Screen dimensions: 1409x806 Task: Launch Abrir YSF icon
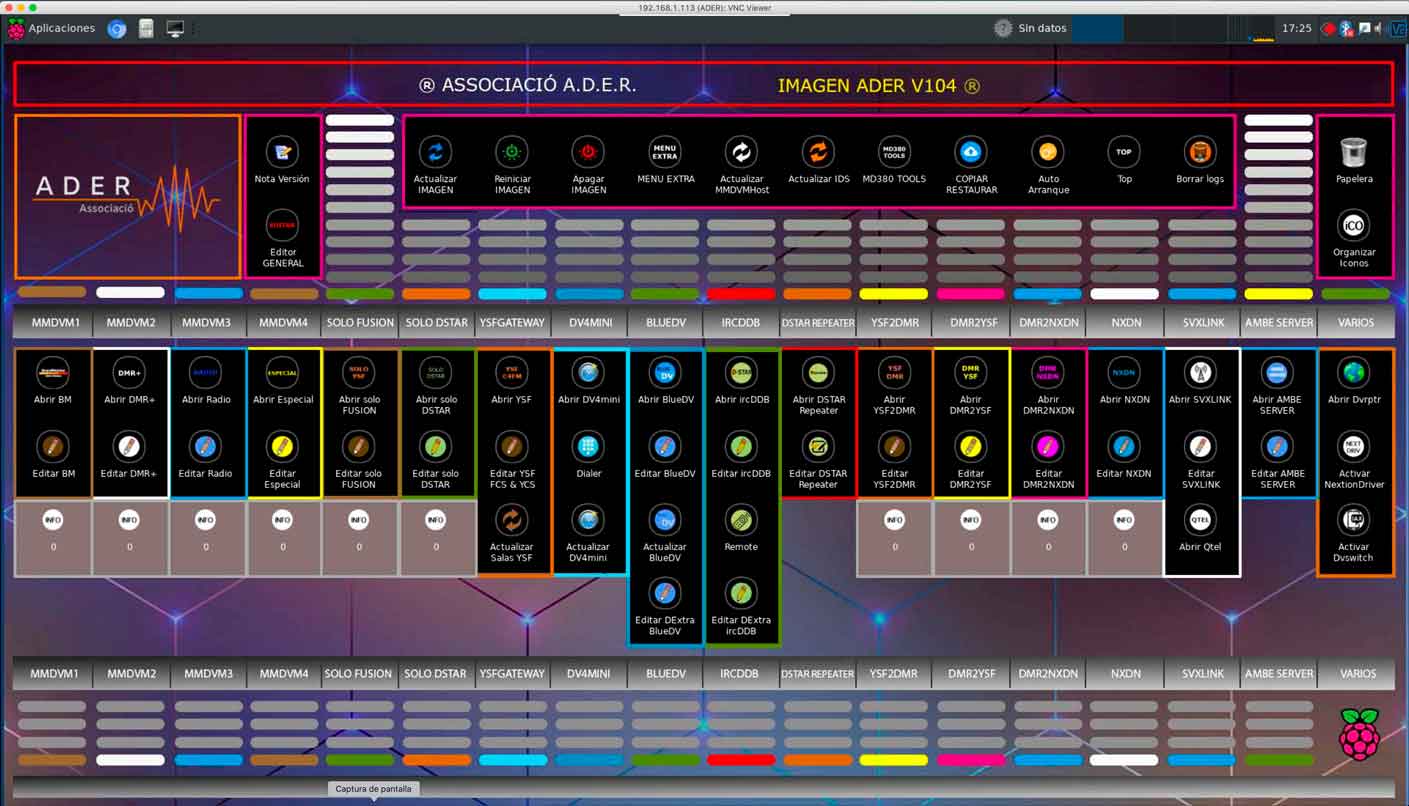point(512,373)
